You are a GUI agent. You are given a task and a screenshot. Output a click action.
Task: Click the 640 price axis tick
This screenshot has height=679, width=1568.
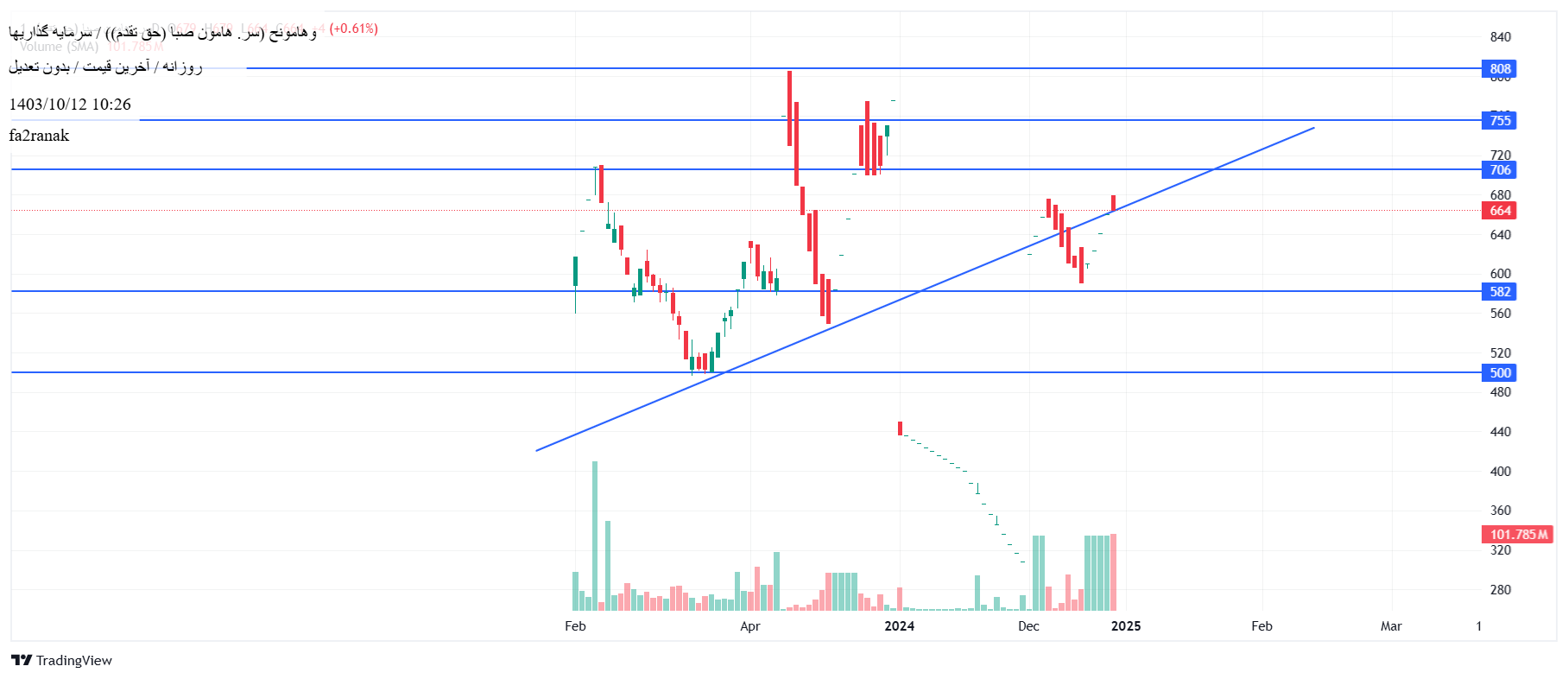(1501, 235)
